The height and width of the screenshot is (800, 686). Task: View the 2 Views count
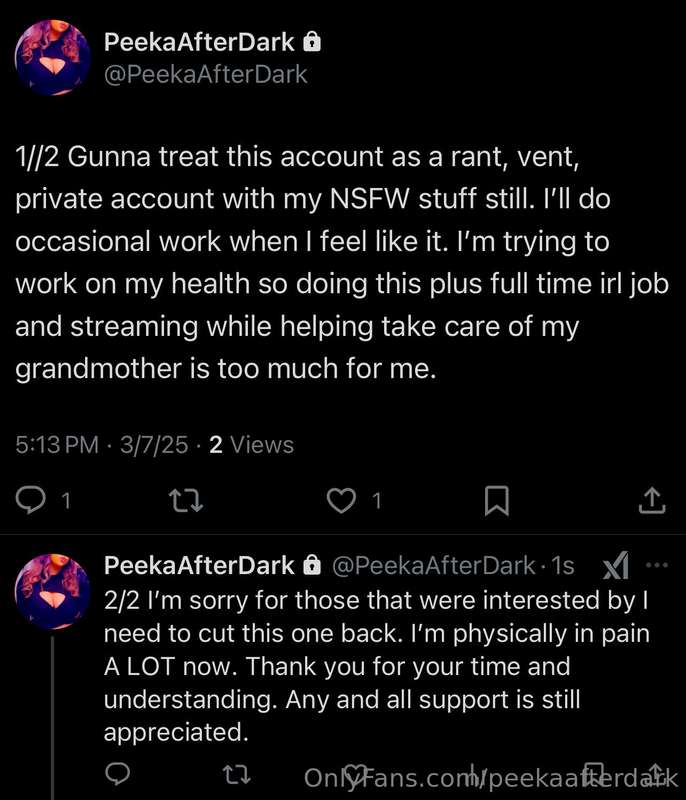(251, 444)
